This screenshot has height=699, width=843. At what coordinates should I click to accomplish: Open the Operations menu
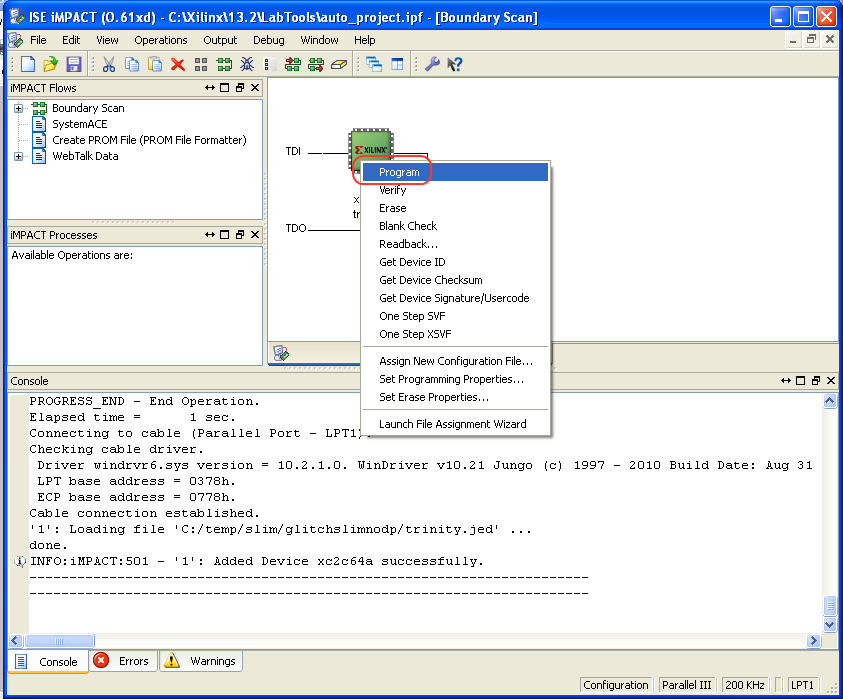[x=160, y=40]
